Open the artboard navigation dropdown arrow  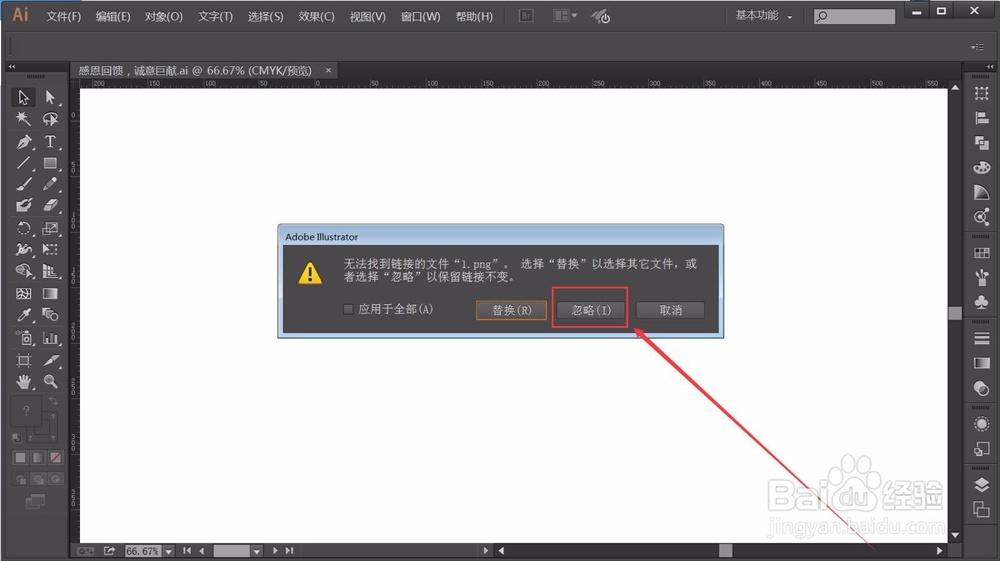(x=256, y=551)
